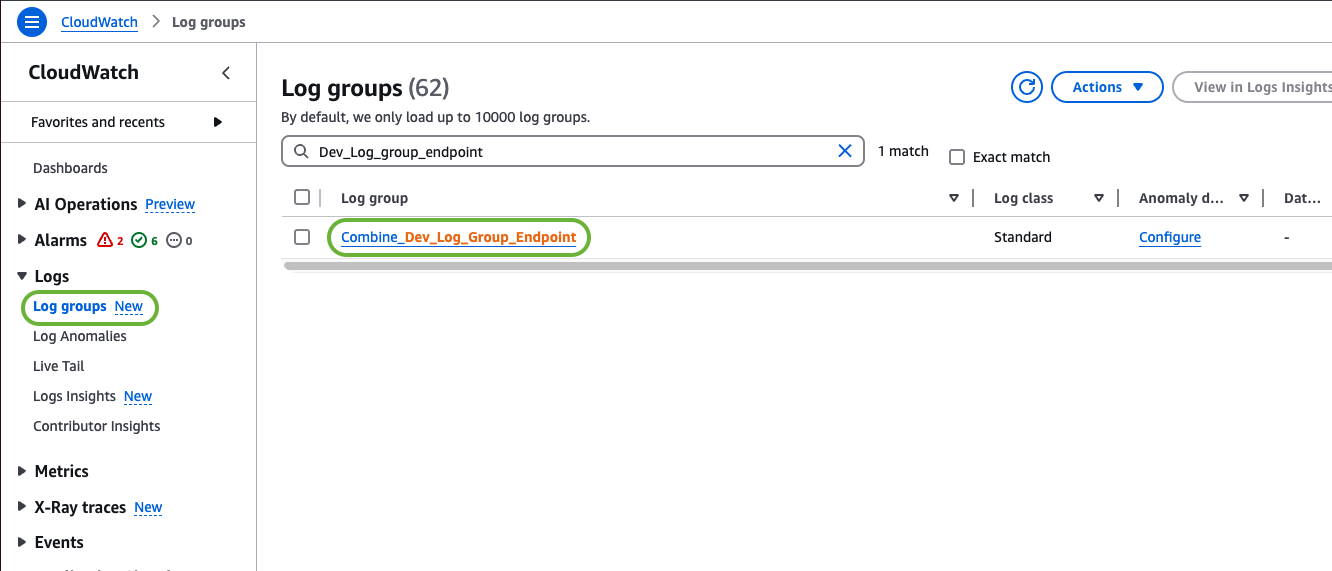Check the Combine_Dev_Log_Group_Endpoint row checkbox
Screen dimensions: 1332x571
click(x=302, y=237)
